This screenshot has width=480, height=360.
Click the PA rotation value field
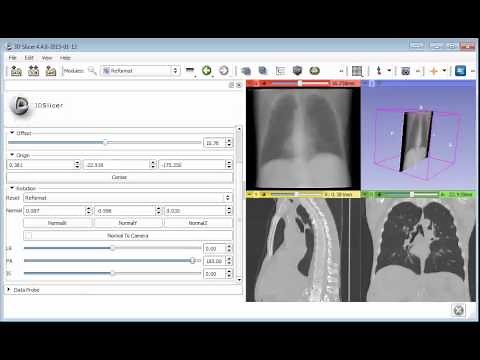[x=215, y=261]
